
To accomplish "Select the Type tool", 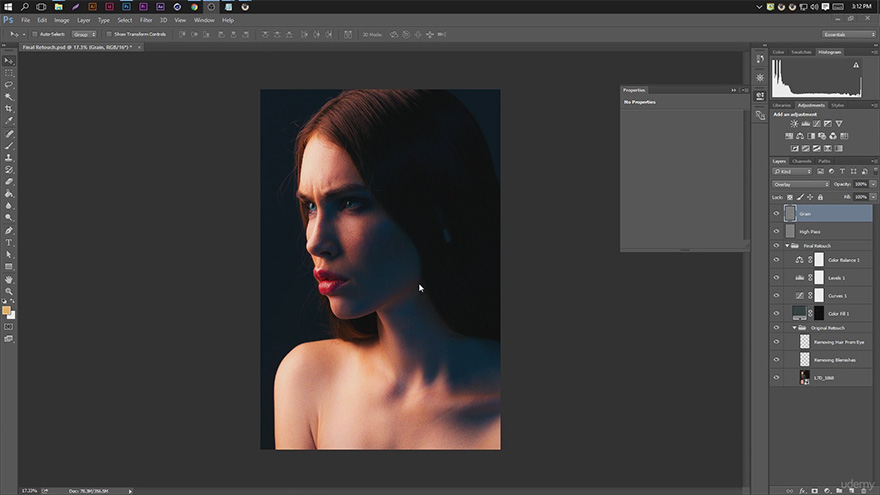I will pyautogui.click(x=8, y=242).
